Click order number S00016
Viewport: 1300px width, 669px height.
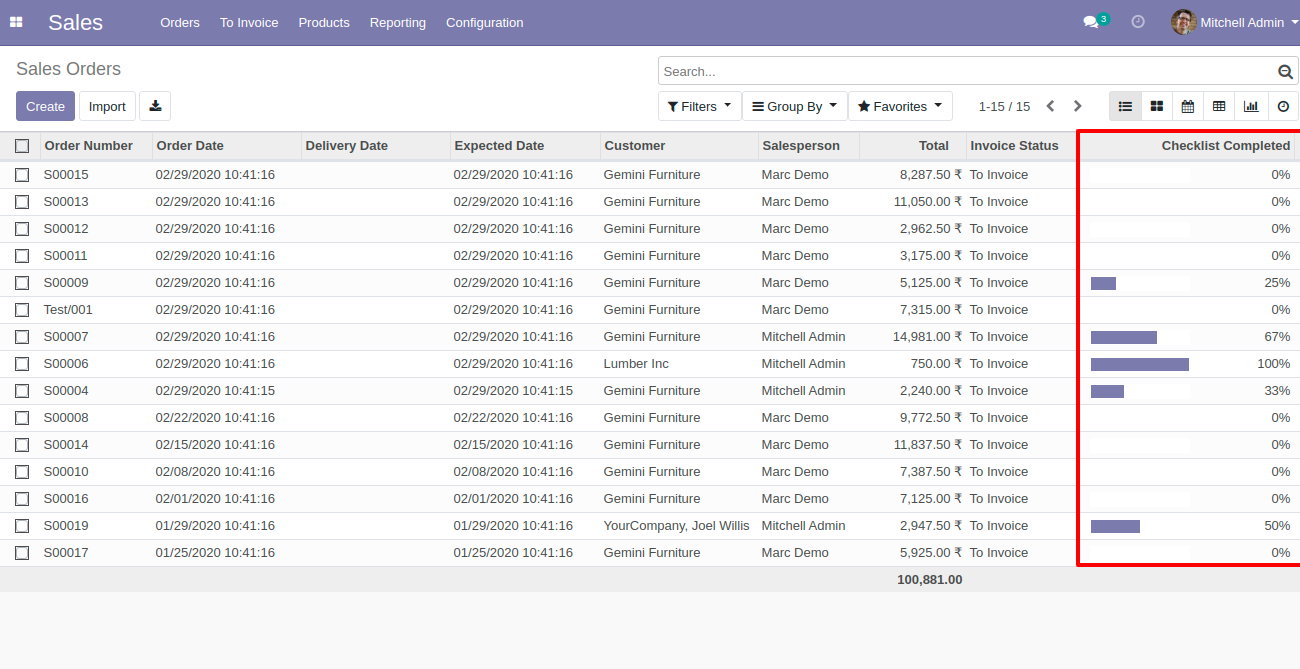click(x=66, y=499)
